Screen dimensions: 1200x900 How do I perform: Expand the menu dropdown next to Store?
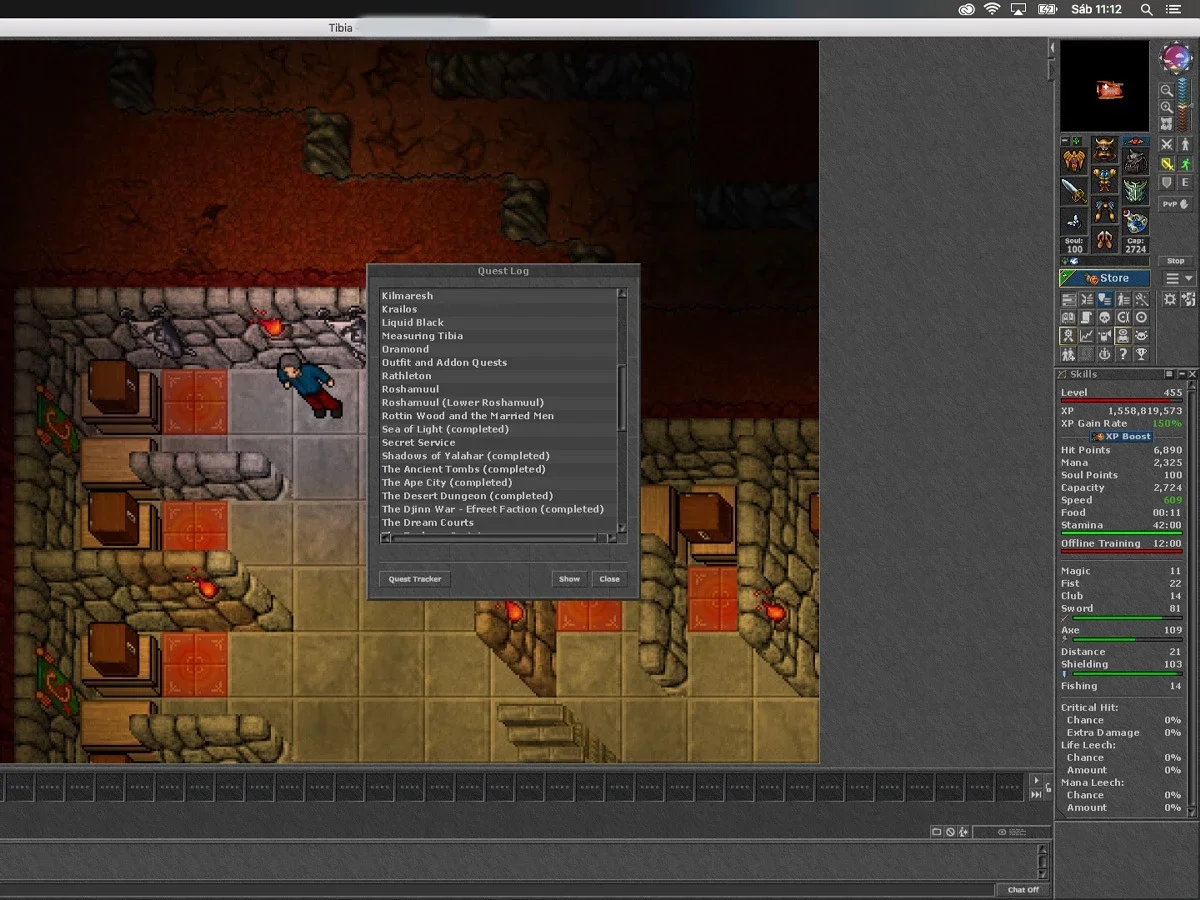(1179, 278)
